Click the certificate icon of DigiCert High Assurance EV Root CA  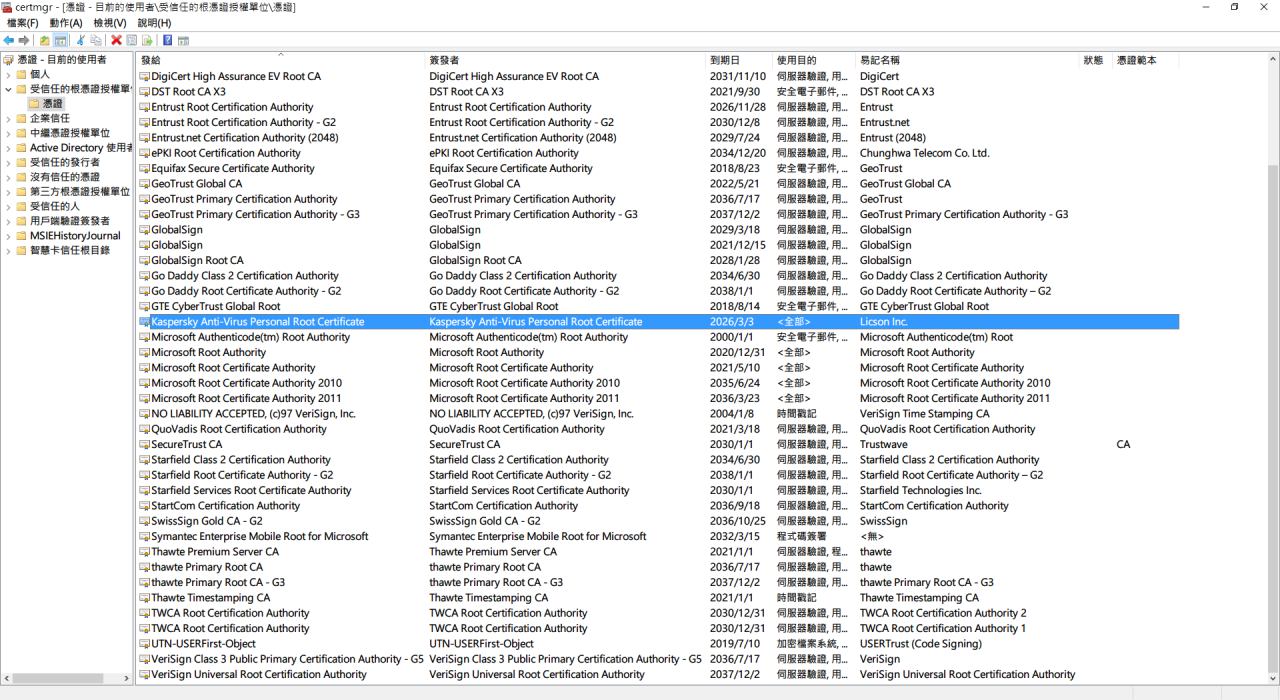point(145,76)
